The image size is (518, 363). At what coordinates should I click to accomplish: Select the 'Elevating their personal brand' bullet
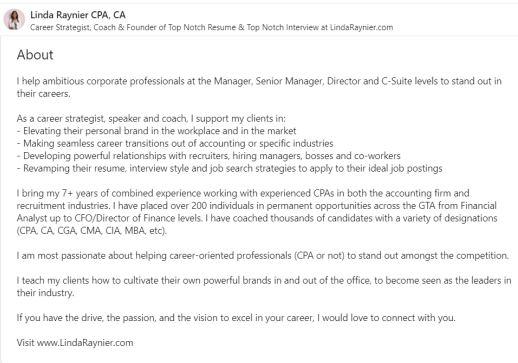[x=156, y=131]
